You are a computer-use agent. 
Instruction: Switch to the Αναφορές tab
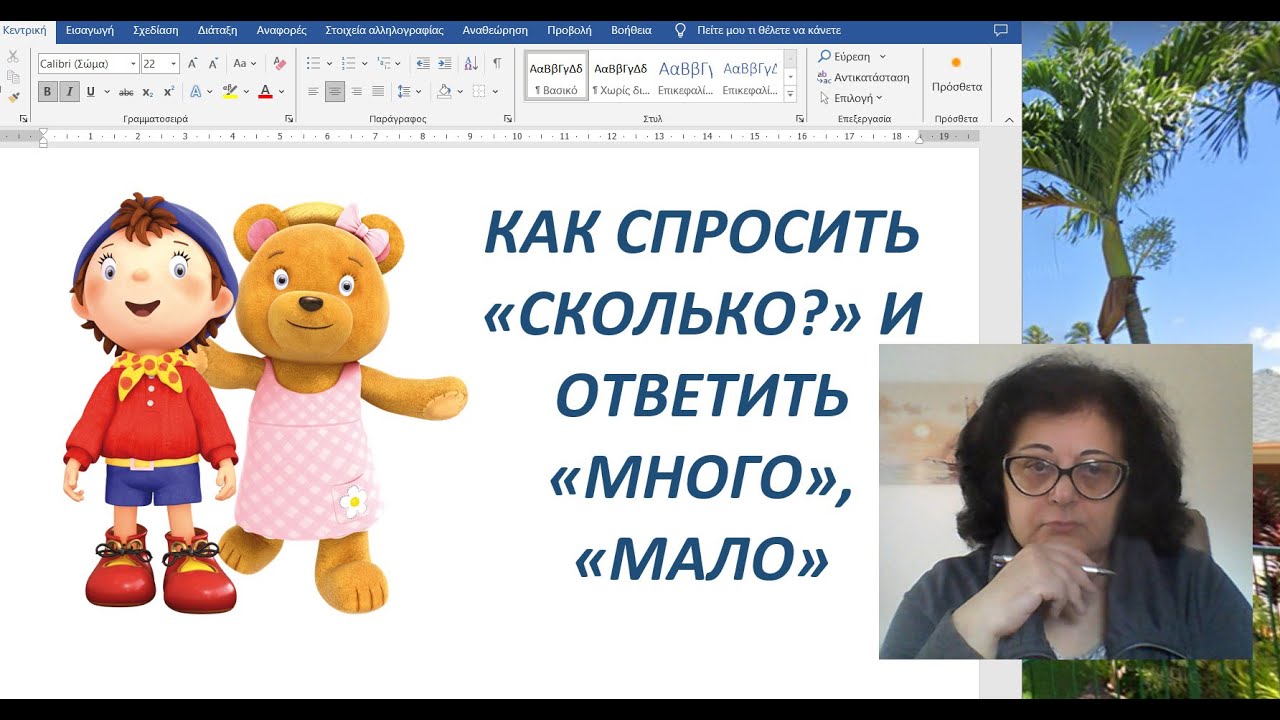point(281,30)
